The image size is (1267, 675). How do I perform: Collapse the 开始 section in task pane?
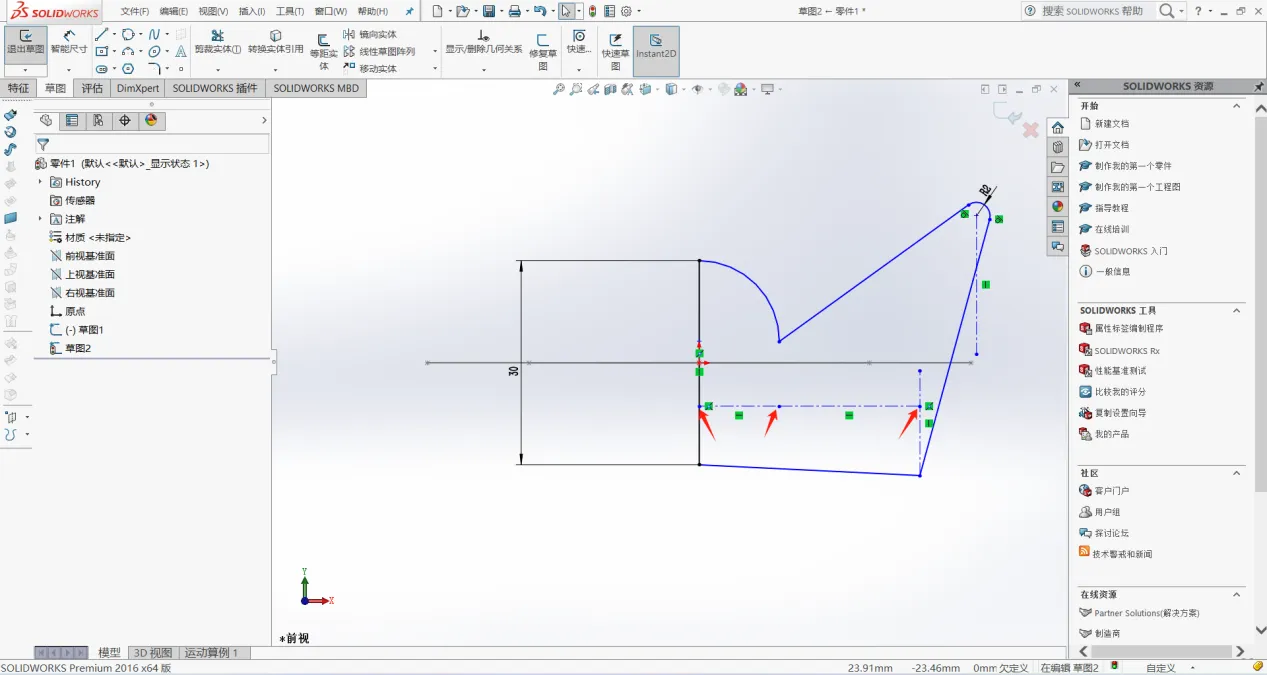[1236, 106]
